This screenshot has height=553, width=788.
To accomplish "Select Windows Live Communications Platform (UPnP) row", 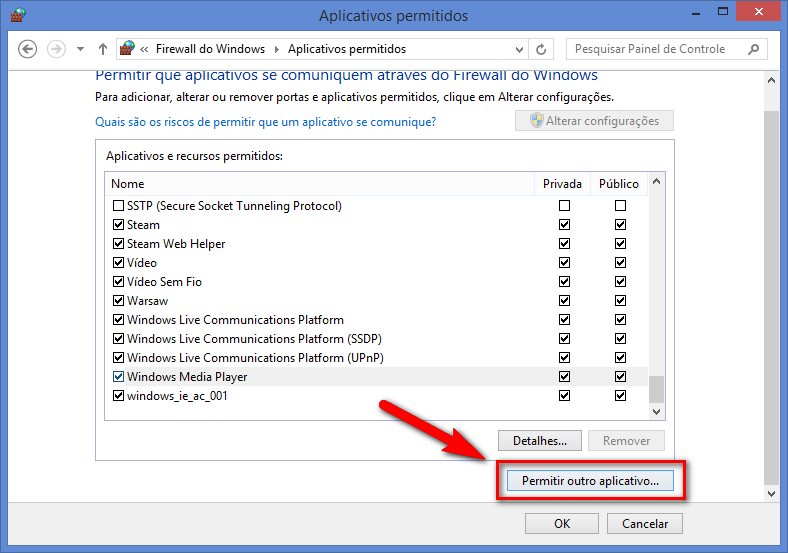I will click(x=376, y=357).
